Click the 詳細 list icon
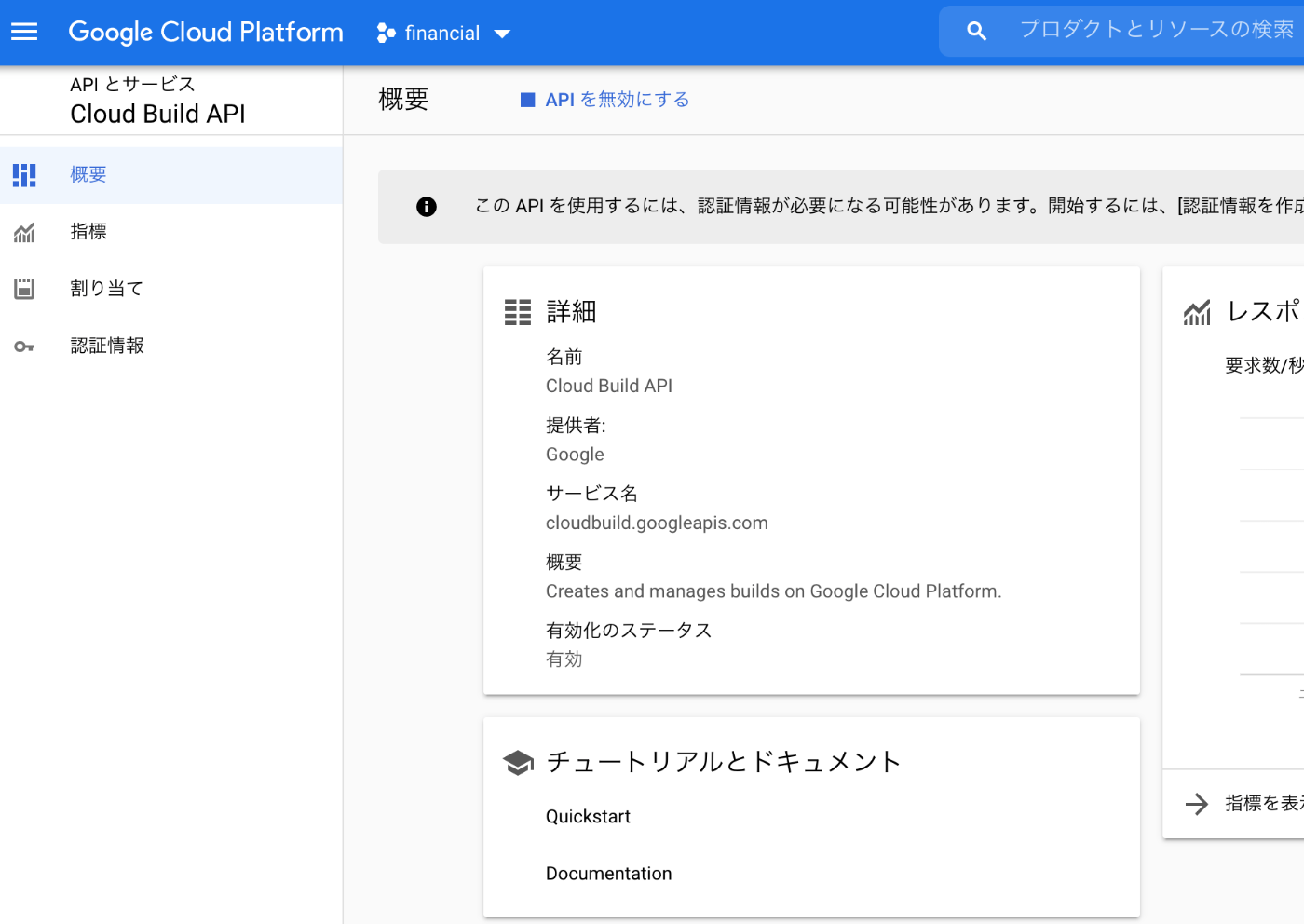1304x924 pixels. pos(518,312)
